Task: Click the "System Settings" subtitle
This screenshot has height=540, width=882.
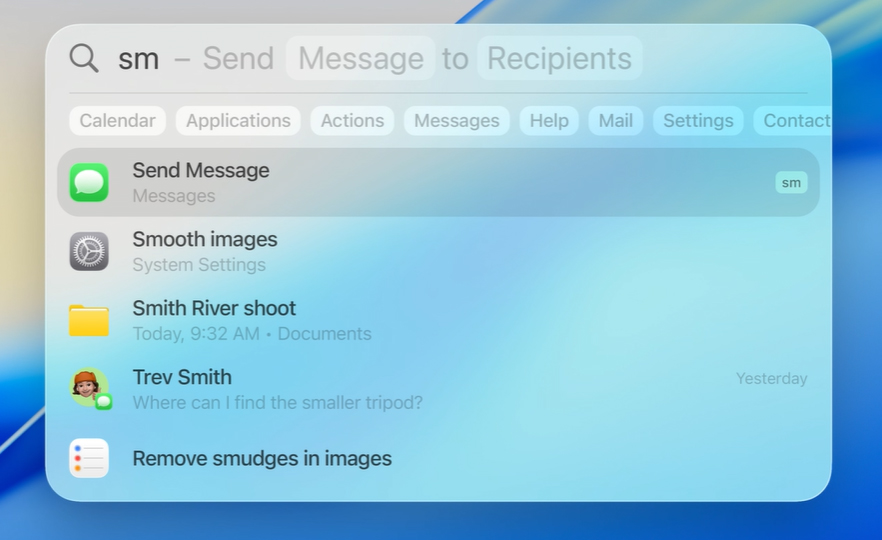Action: [199, 264]
